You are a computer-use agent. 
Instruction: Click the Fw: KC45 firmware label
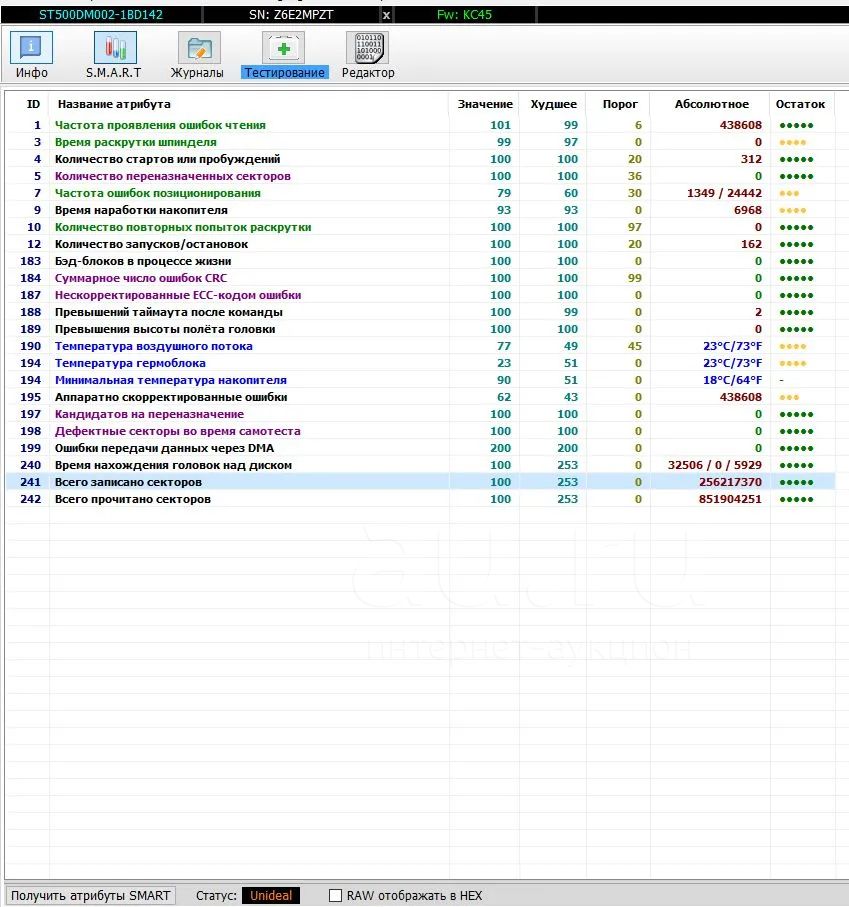pyautogui.click(x=464, y=15)
